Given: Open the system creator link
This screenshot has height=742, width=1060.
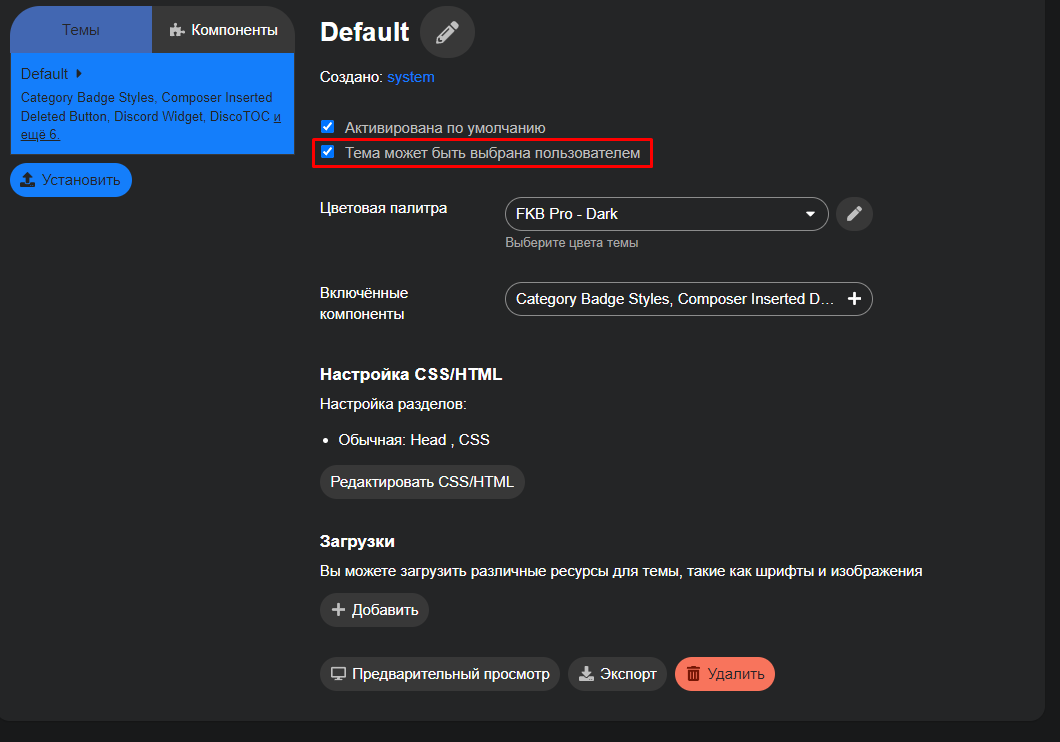Looking at the screenshot, I should point(411,77).
